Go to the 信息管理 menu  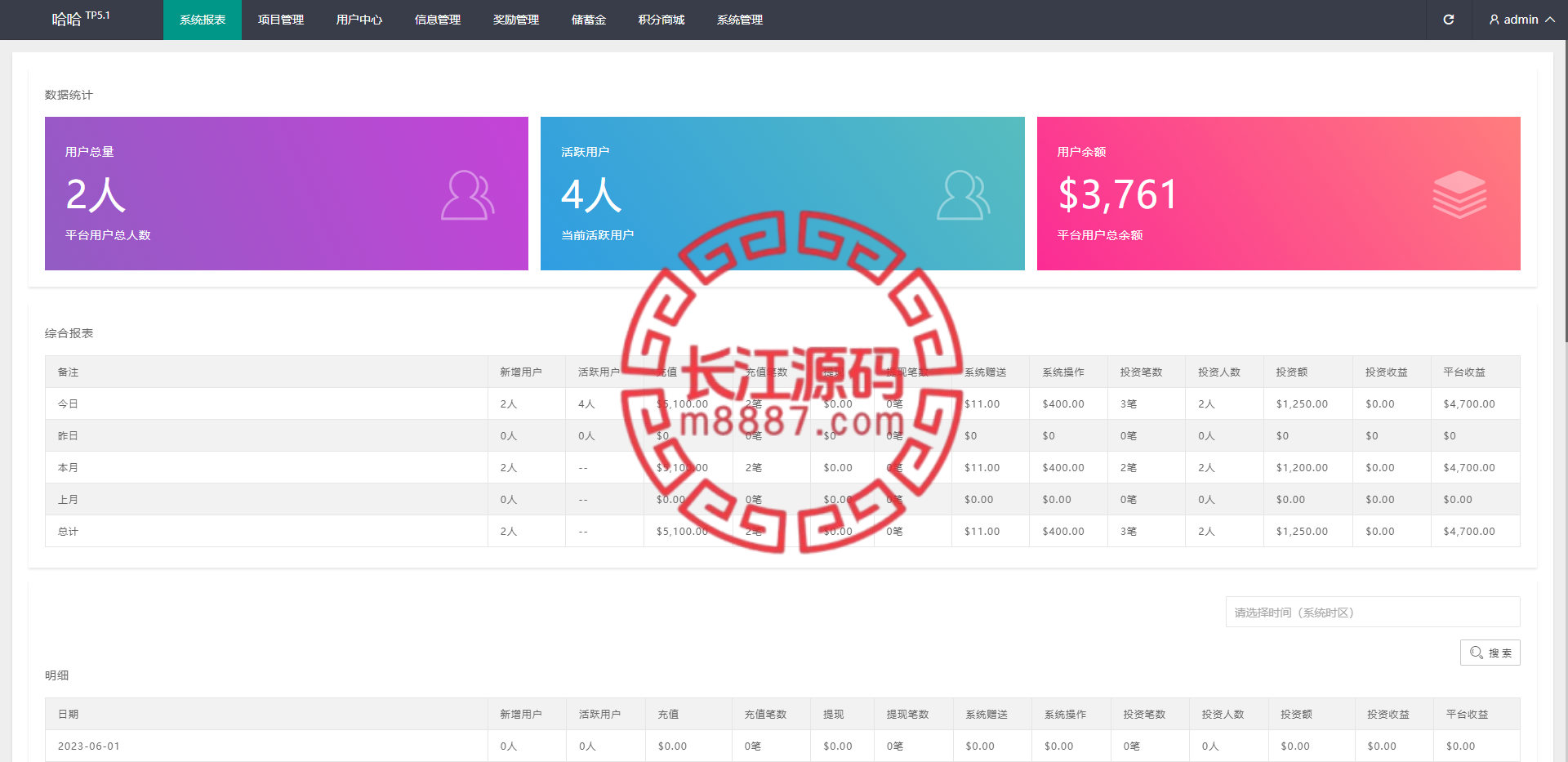[438, 20]
